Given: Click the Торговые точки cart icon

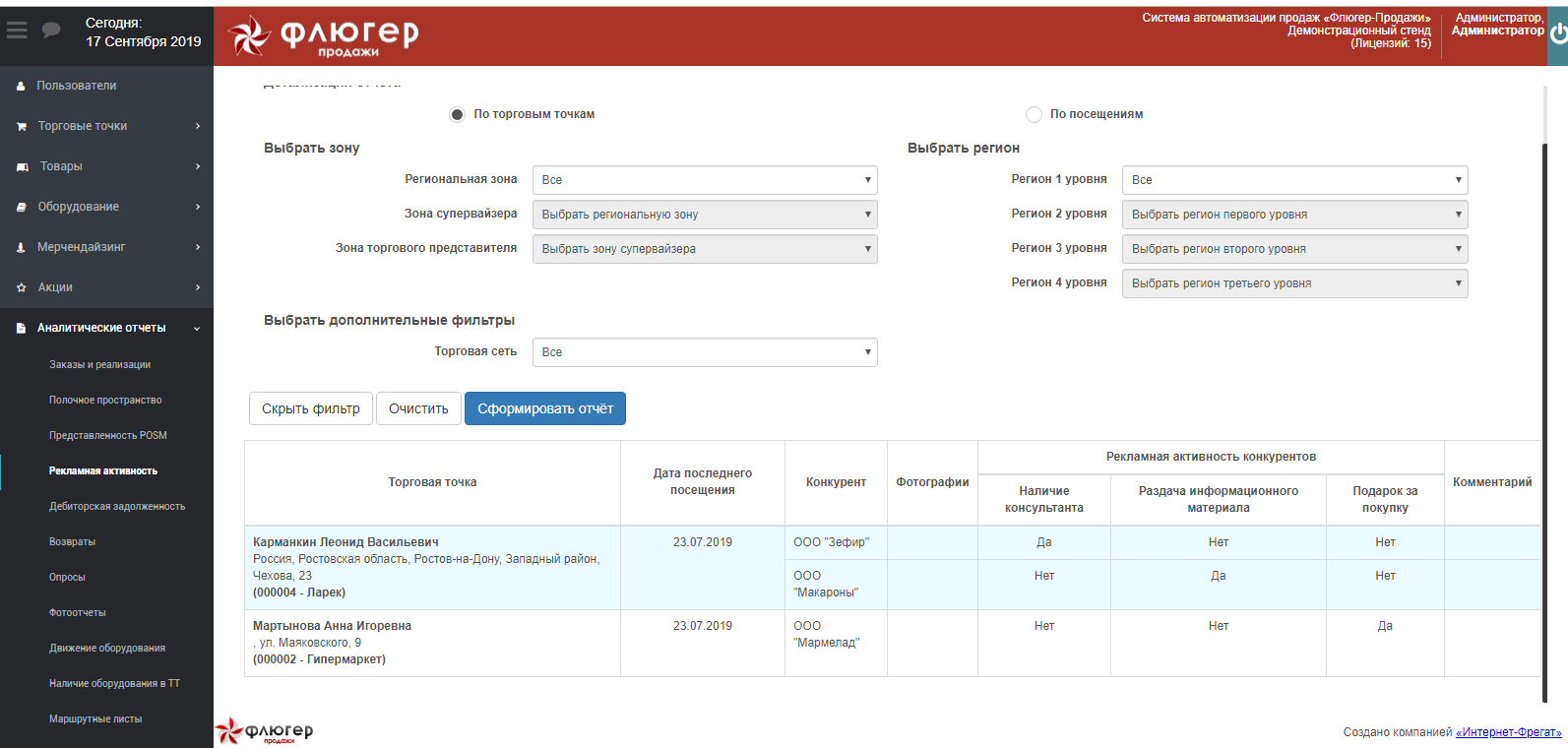Looking at the screenshot, I should point(22,127).
